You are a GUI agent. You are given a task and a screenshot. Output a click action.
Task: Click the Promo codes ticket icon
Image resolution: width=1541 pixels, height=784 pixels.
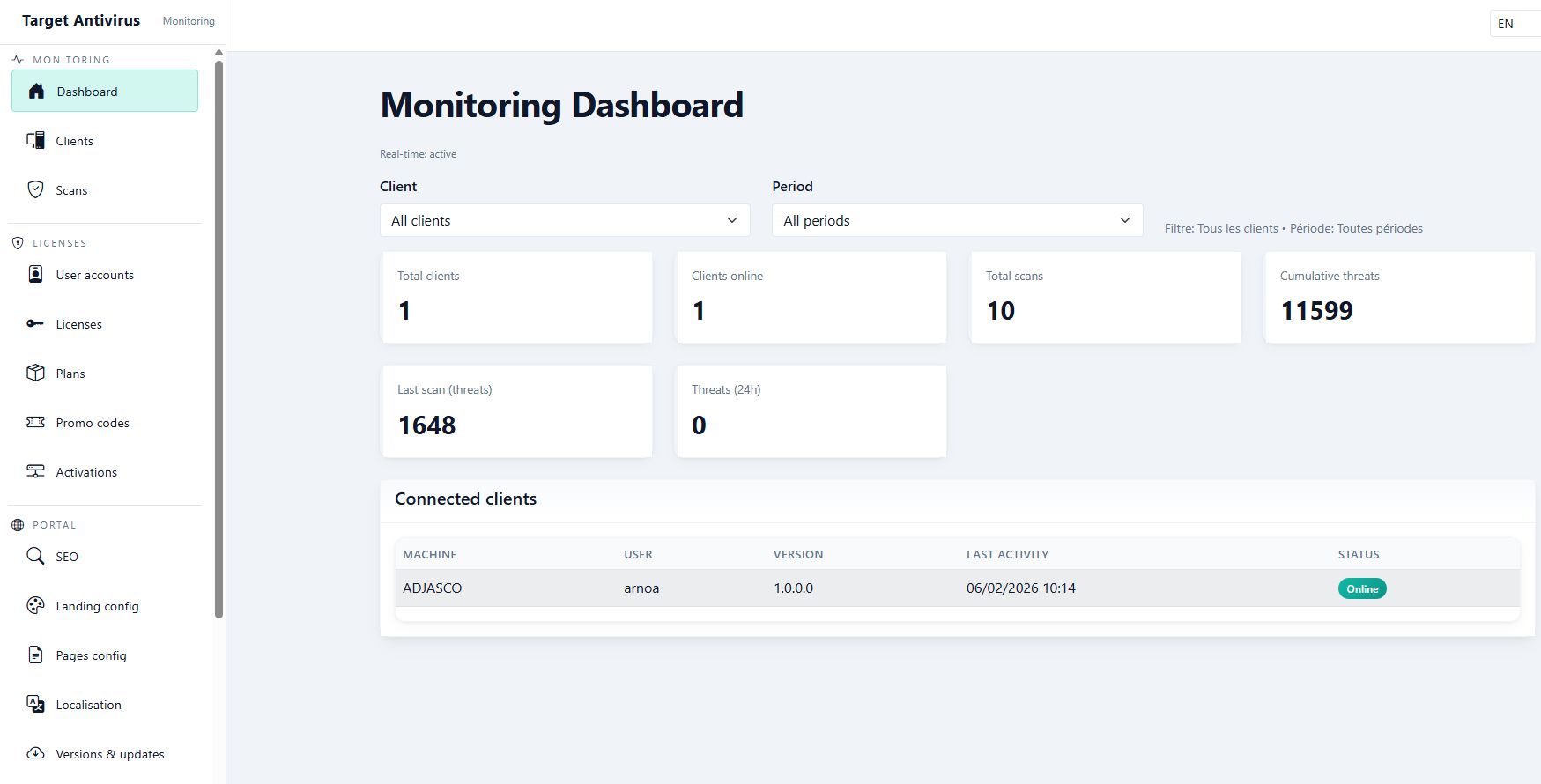pyautogui.click(x=35, y=423)
